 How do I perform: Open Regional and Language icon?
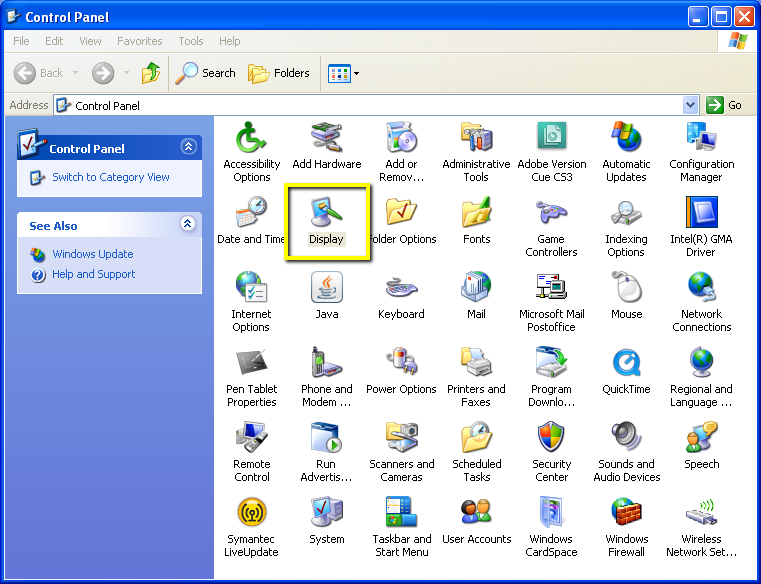click(x=701, y=362)
